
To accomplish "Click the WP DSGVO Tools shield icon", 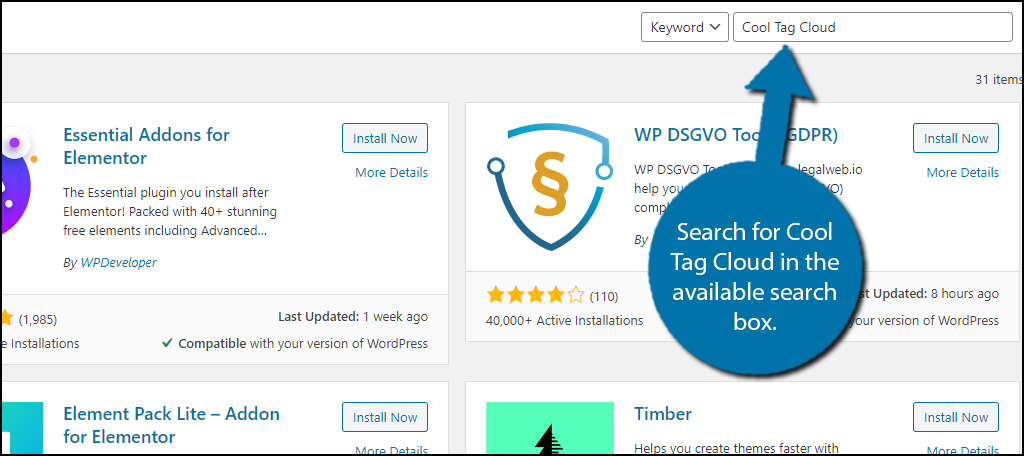I will click(550, 187).
